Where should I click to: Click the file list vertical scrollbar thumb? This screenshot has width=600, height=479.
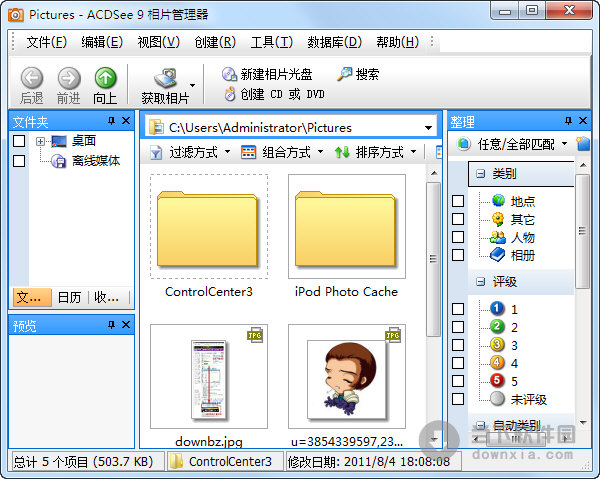pos(433,259)
